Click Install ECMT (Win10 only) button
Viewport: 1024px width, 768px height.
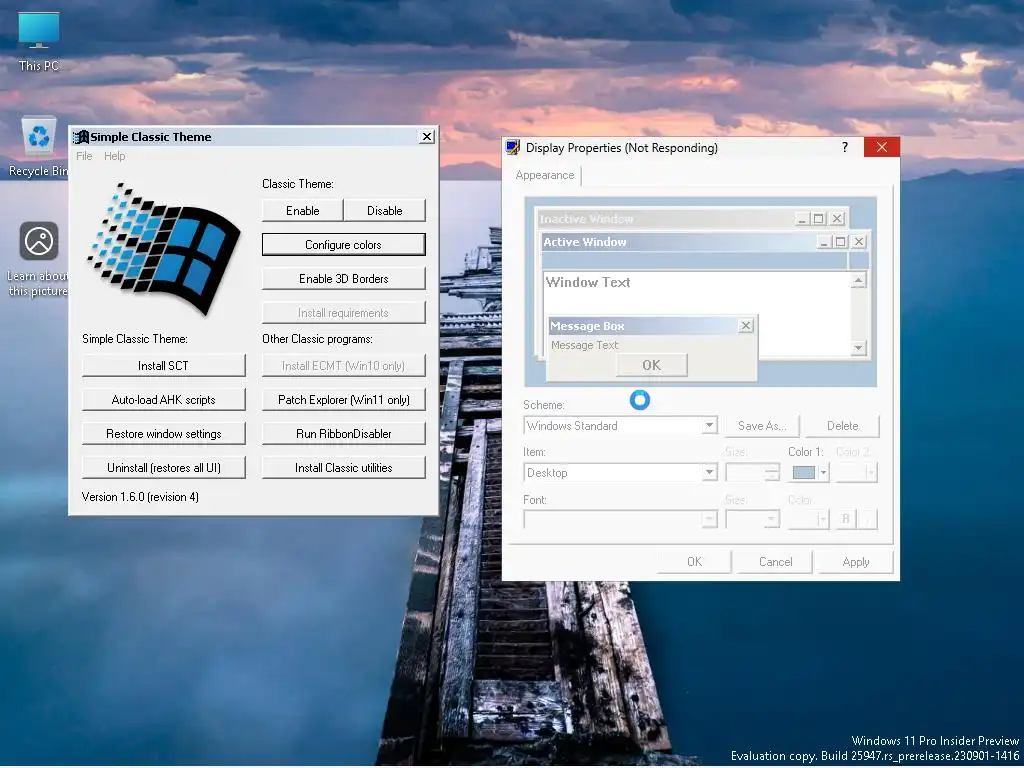344,366
